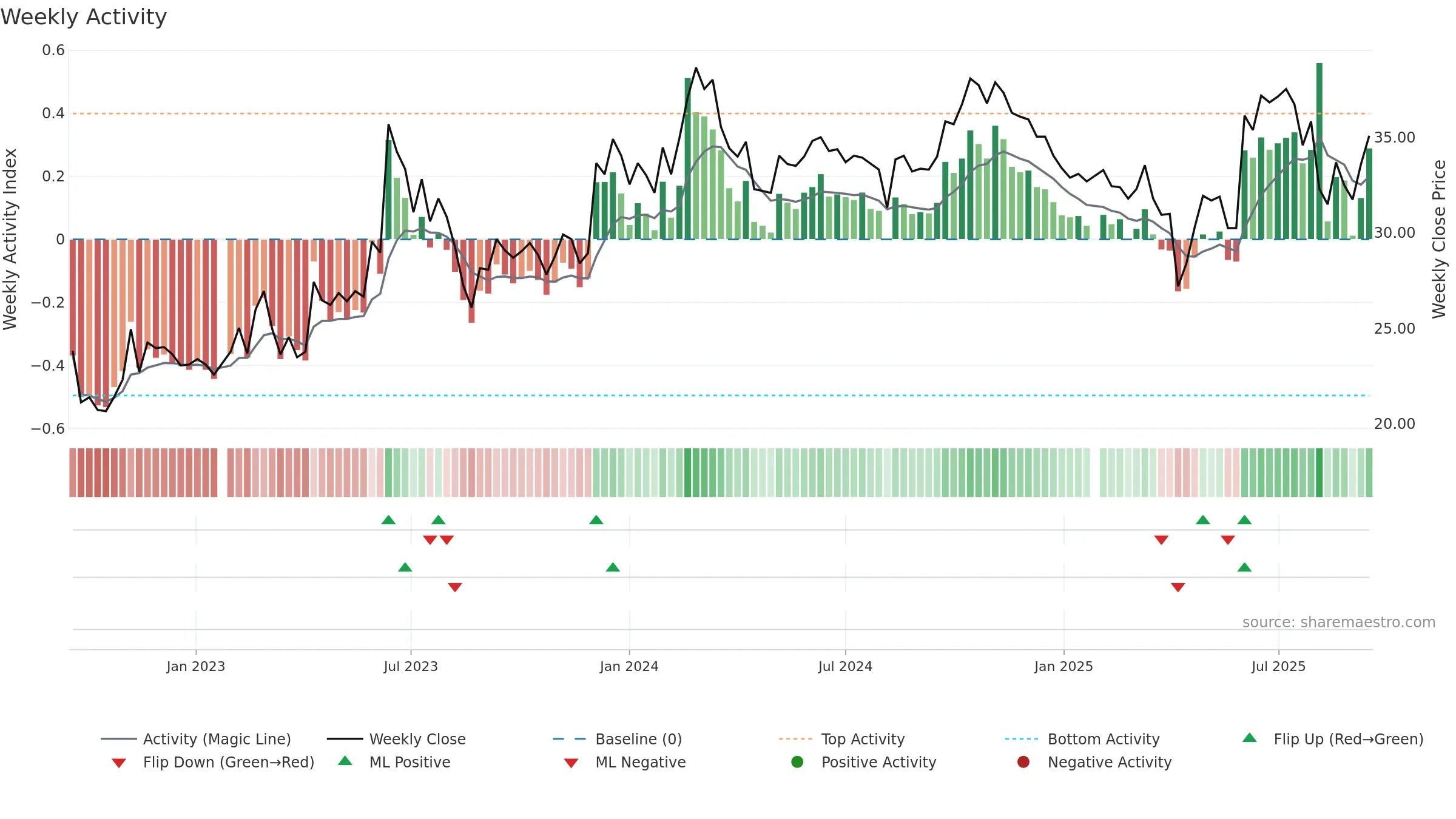Click the 30.00 right-axis price label
The height and width of the screenshot is (819, 1456).
pyautogui.click(x=1395, y=233)
